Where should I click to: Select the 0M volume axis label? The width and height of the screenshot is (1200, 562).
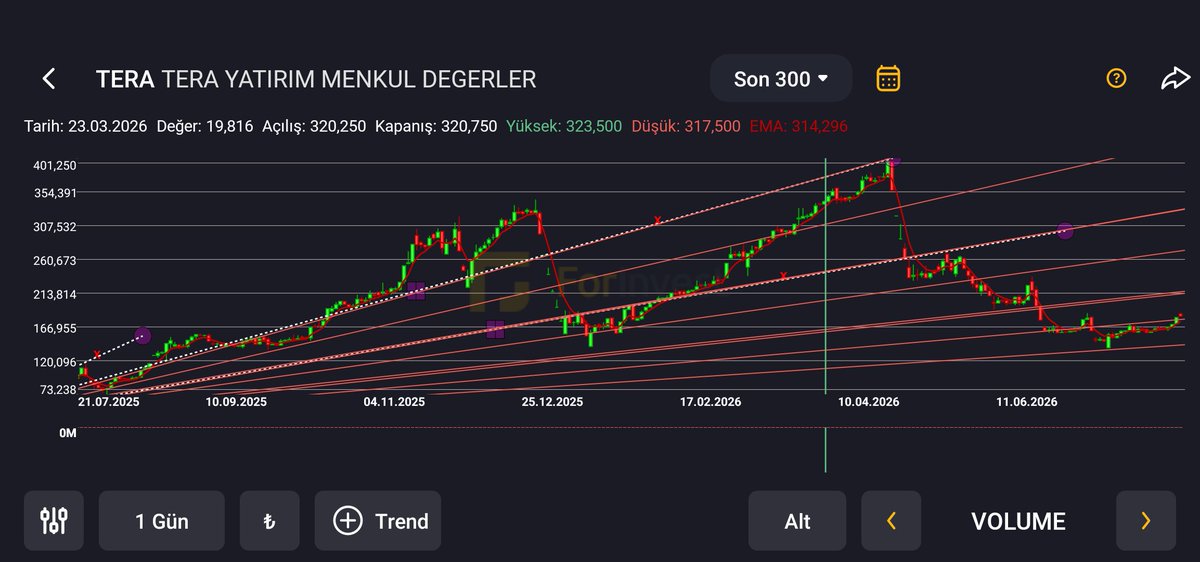pos(68,433)
